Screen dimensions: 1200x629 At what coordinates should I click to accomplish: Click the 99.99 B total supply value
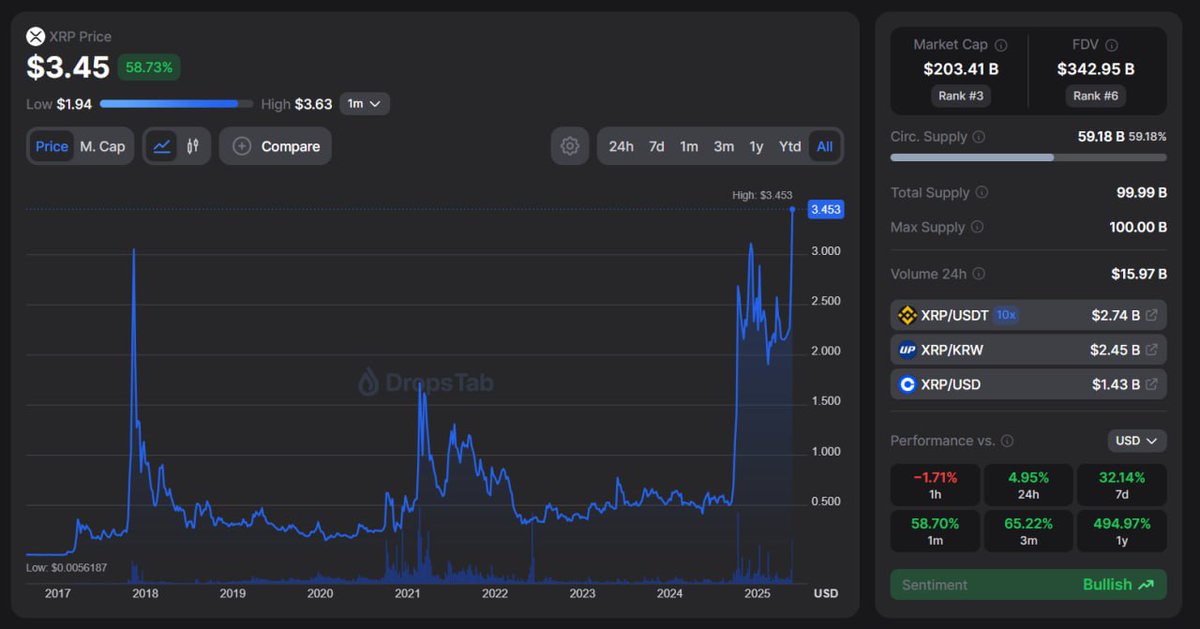pos(1142,193)
